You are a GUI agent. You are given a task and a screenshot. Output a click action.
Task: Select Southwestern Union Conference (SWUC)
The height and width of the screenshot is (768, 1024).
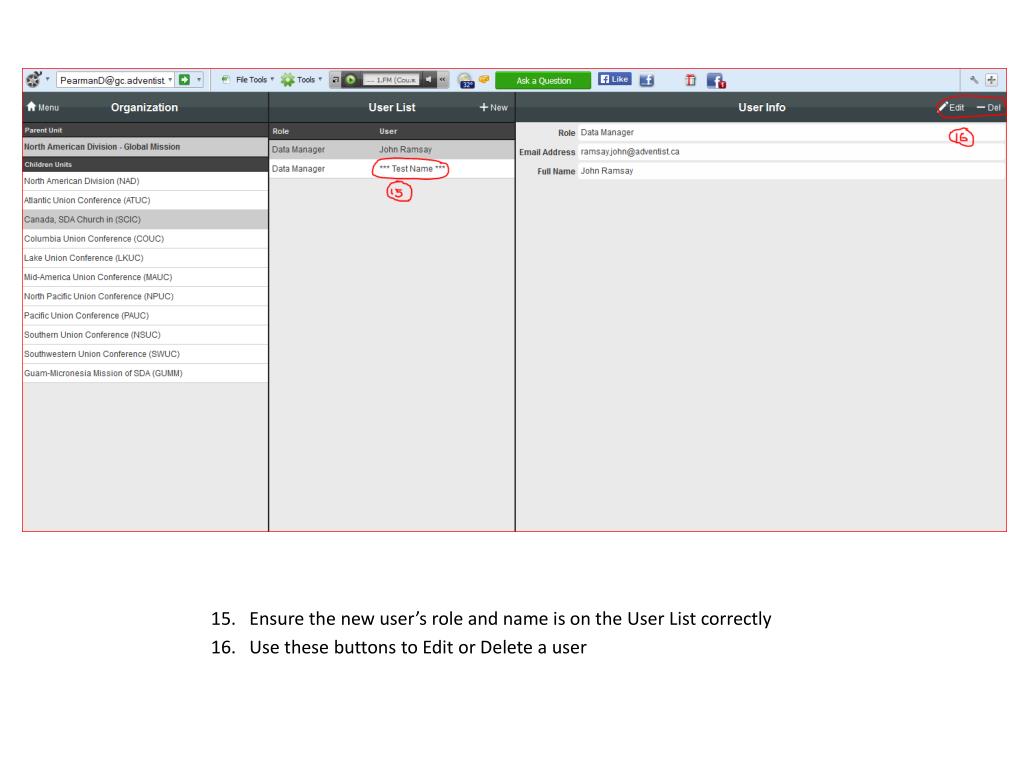145,354
